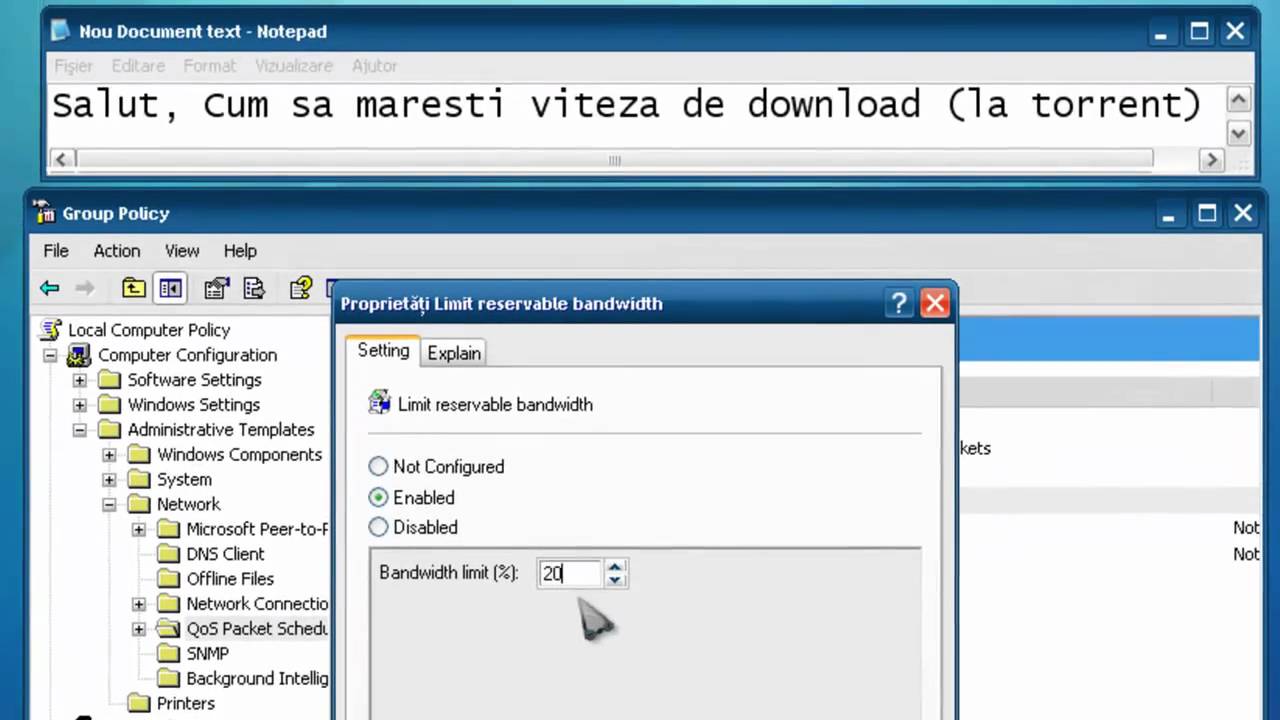Click the Back arrow in Group Policy toolbar
1280x720 pixels.
point(49,288)
